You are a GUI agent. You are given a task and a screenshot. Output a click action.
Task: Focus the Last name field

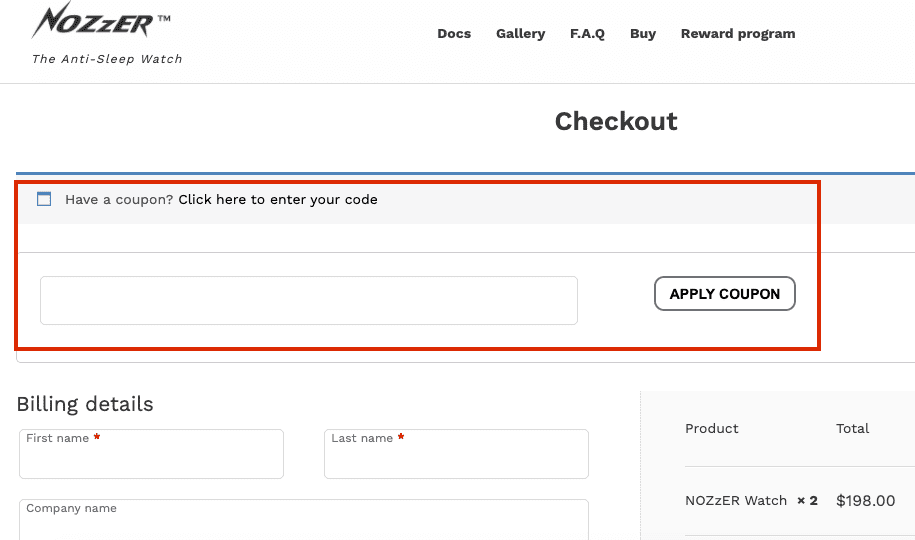click(x=456, y=454)
